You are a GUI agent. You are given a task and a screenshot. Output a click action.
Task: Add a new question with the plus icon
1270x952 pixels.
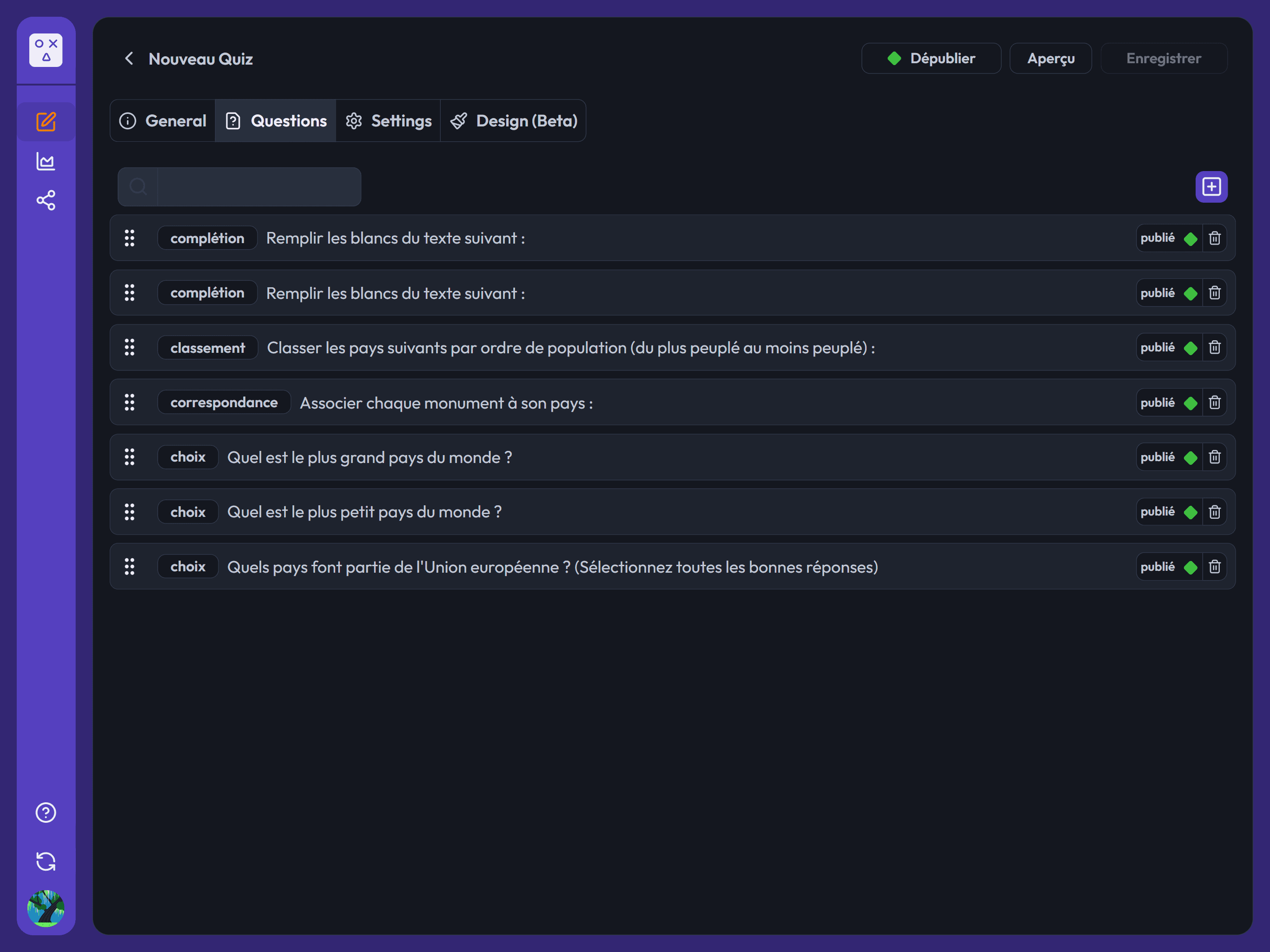(x=1211, y=186)
